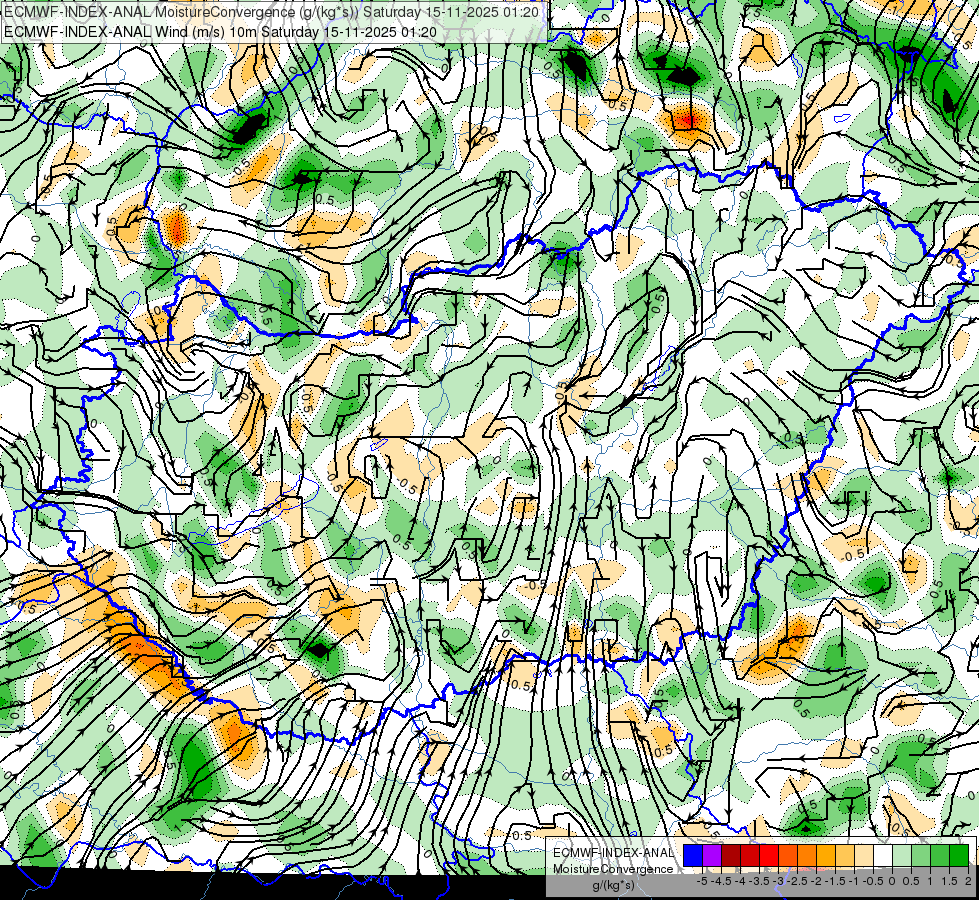Pick legend swatch between -3 and -2.5
The image size is (979, 900).
tap(788, 855)
